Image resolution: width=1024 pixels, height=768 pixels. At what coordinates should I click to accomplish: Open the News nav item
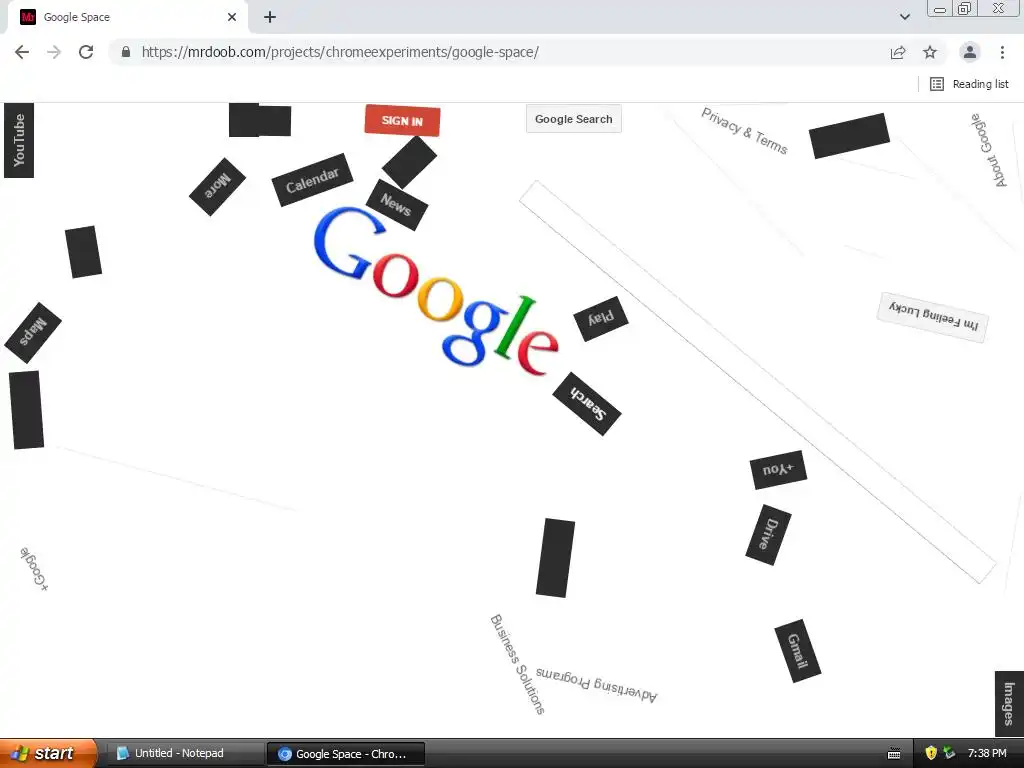click(x=396, y=204)
